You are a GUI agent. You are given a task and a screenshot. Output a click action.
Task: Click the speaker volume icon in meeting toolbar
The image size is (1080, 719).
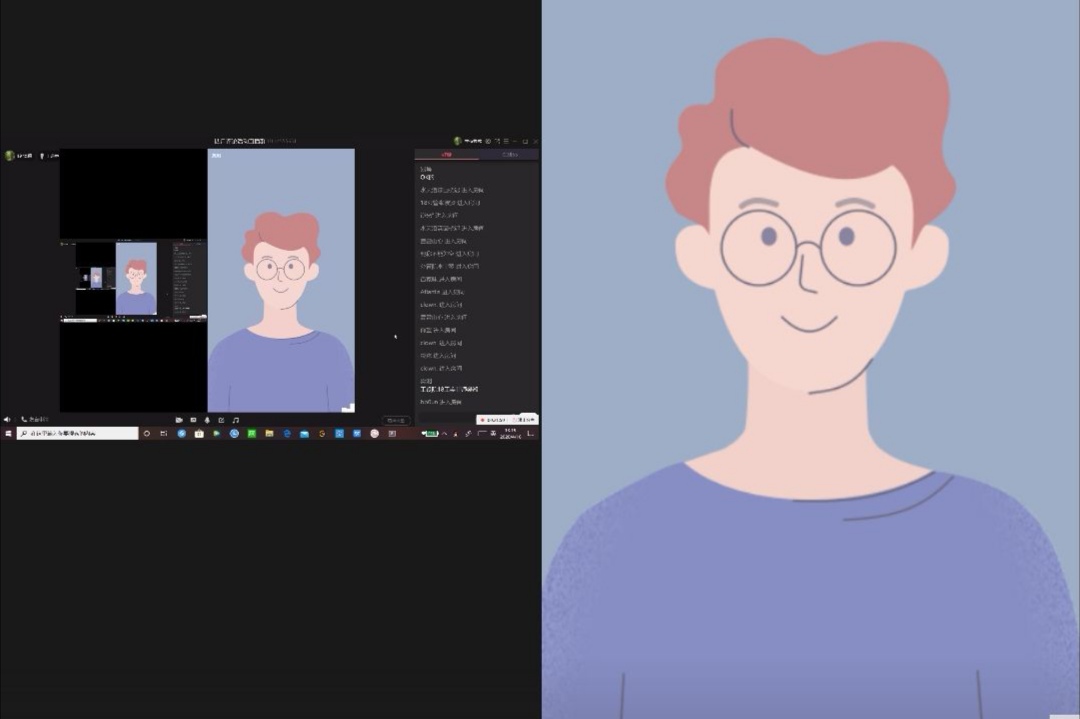[x=6, y=420]
